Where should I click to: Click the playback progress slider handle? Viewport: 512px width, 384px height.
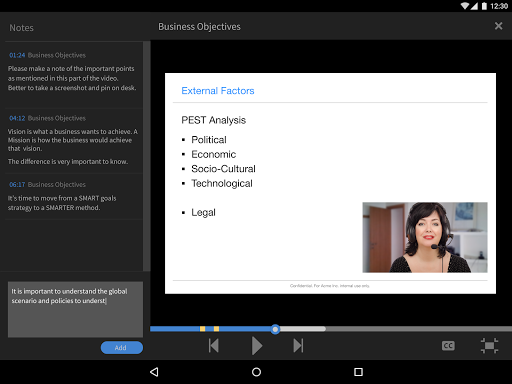pos(275,329)
